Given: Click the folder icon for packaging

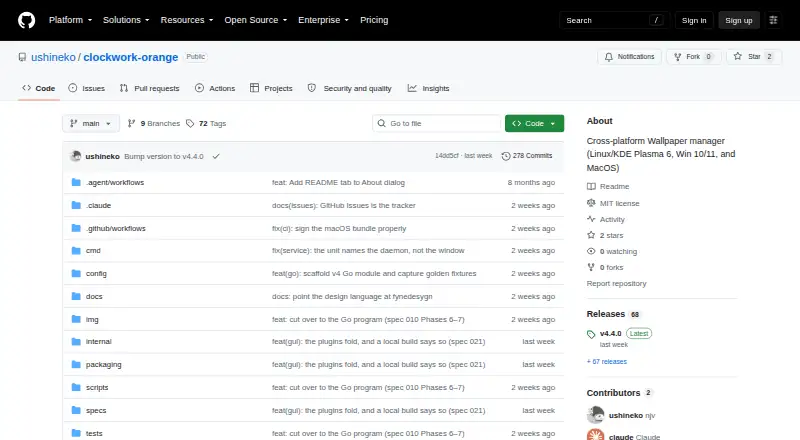Looking at the screenshot, I should [76, 364].
